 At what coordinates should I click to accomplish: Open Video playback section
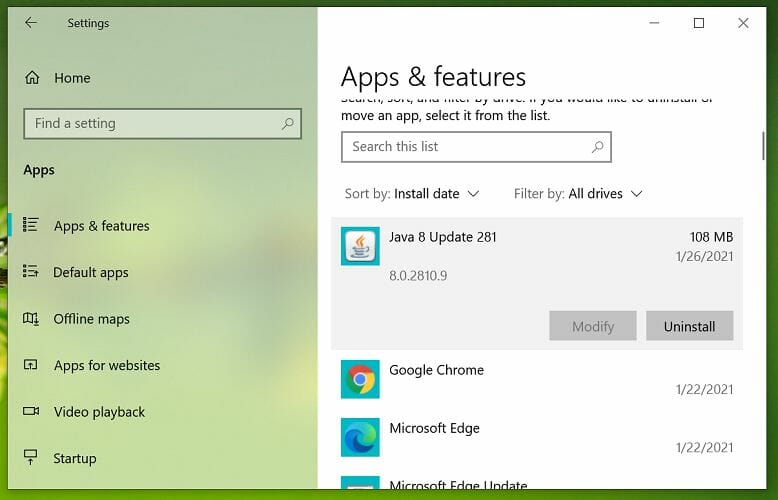click(162, 412)
